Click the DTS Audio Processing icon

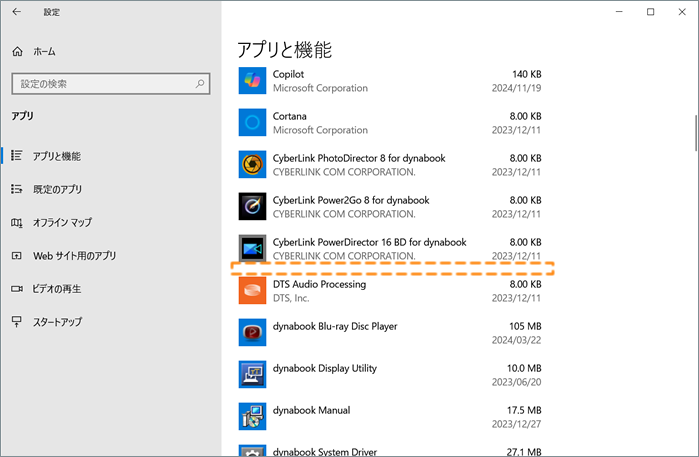click(x=252, y=290)
